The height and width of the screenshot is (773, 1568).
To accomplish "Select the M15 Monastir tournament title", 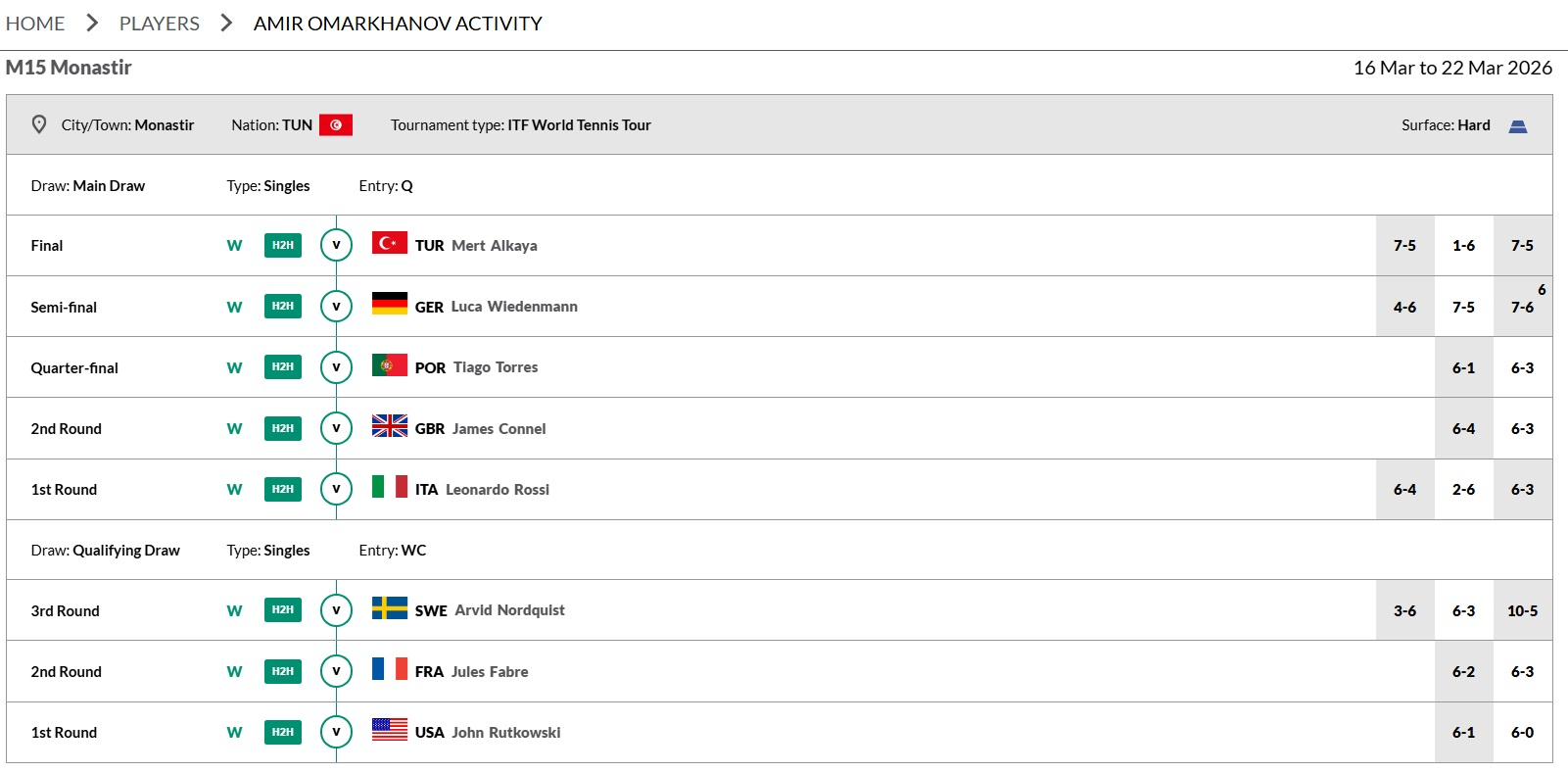I will coord(69,68).
